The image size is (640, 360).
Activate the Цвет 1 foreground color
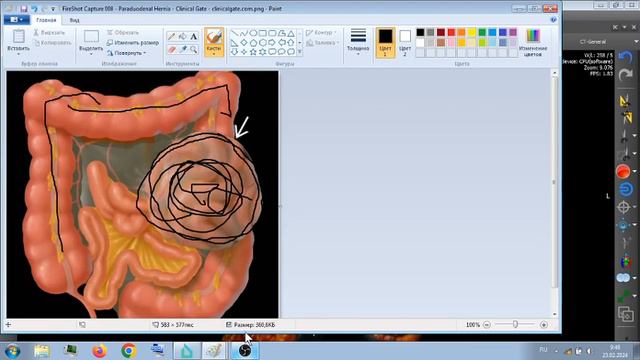pyautogui.click(x=385, y=42)
